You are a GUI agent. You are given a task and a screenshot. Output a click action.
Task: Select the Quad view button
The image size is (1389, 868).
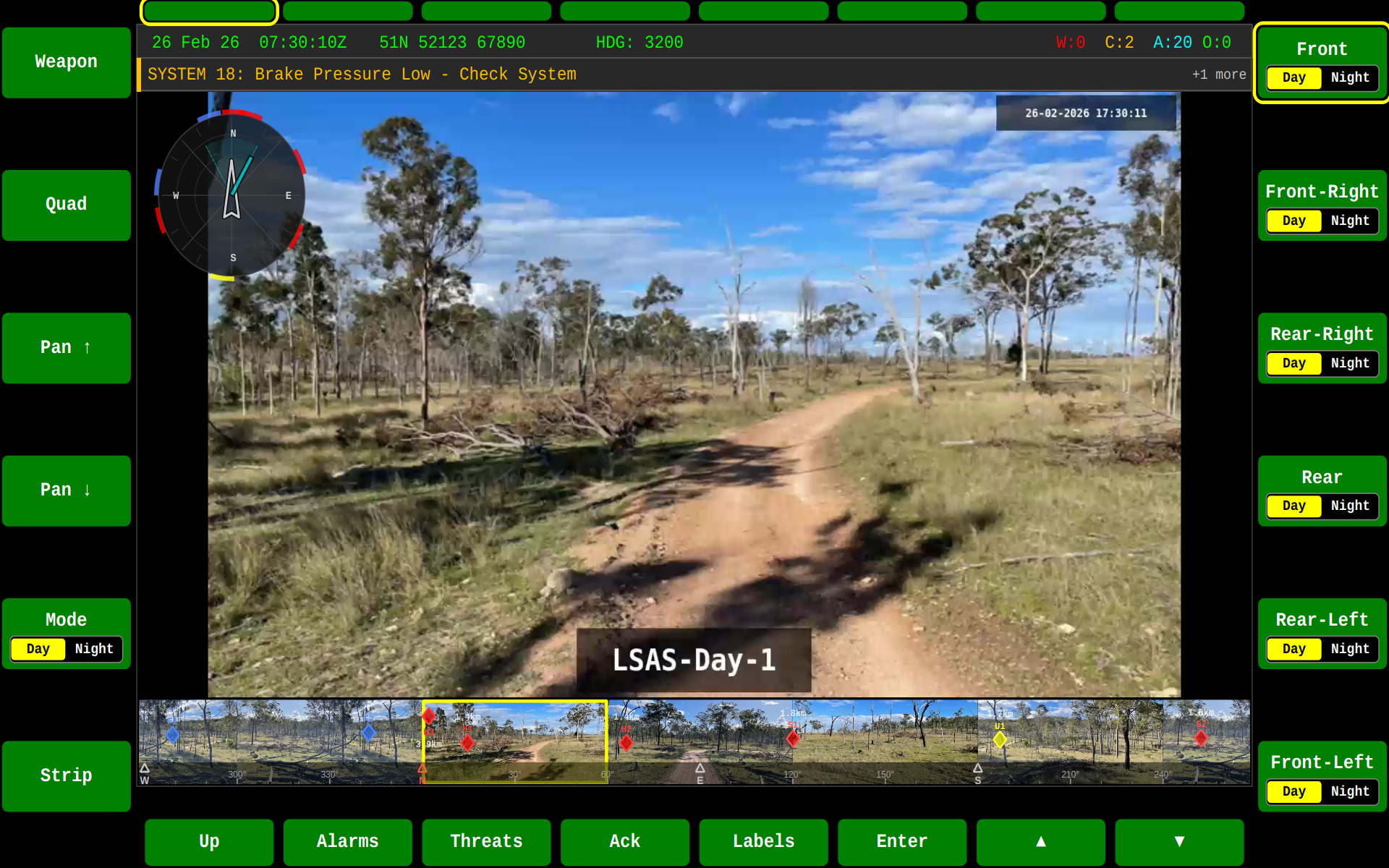pyautogui.click(x=66, y=205)
